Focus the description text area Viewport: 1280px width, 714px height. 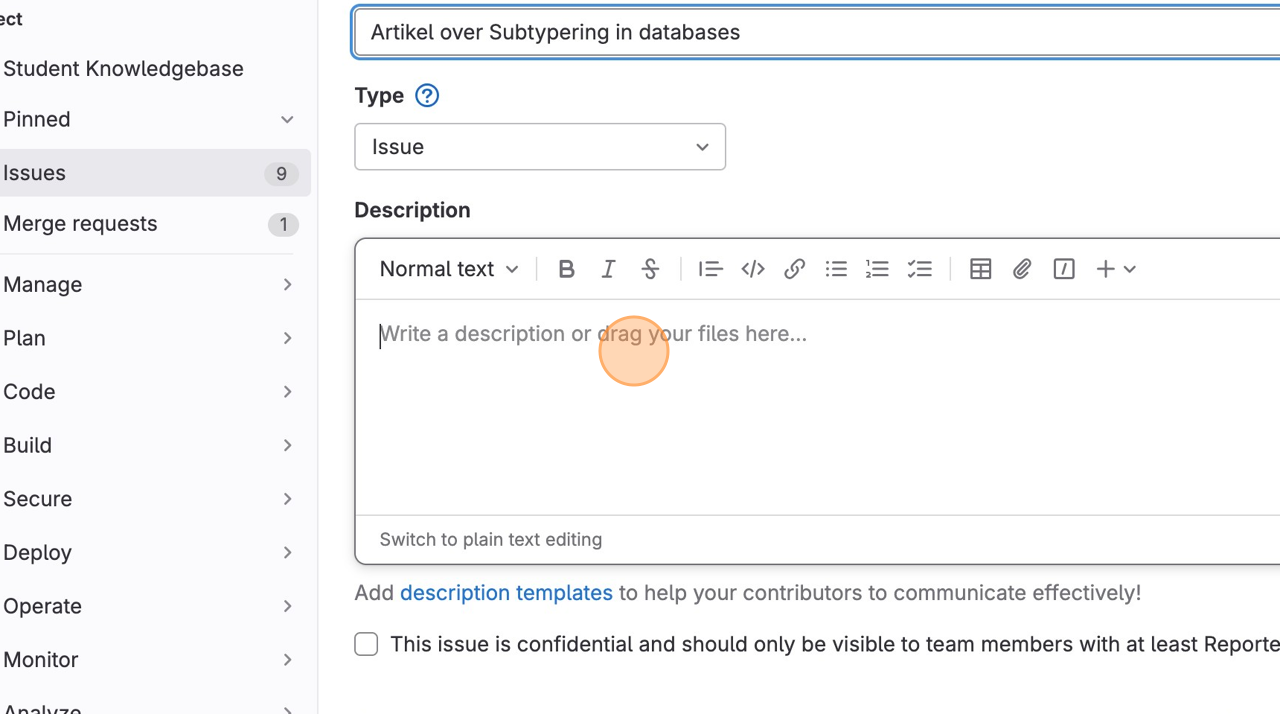click(x=818, y=407)
